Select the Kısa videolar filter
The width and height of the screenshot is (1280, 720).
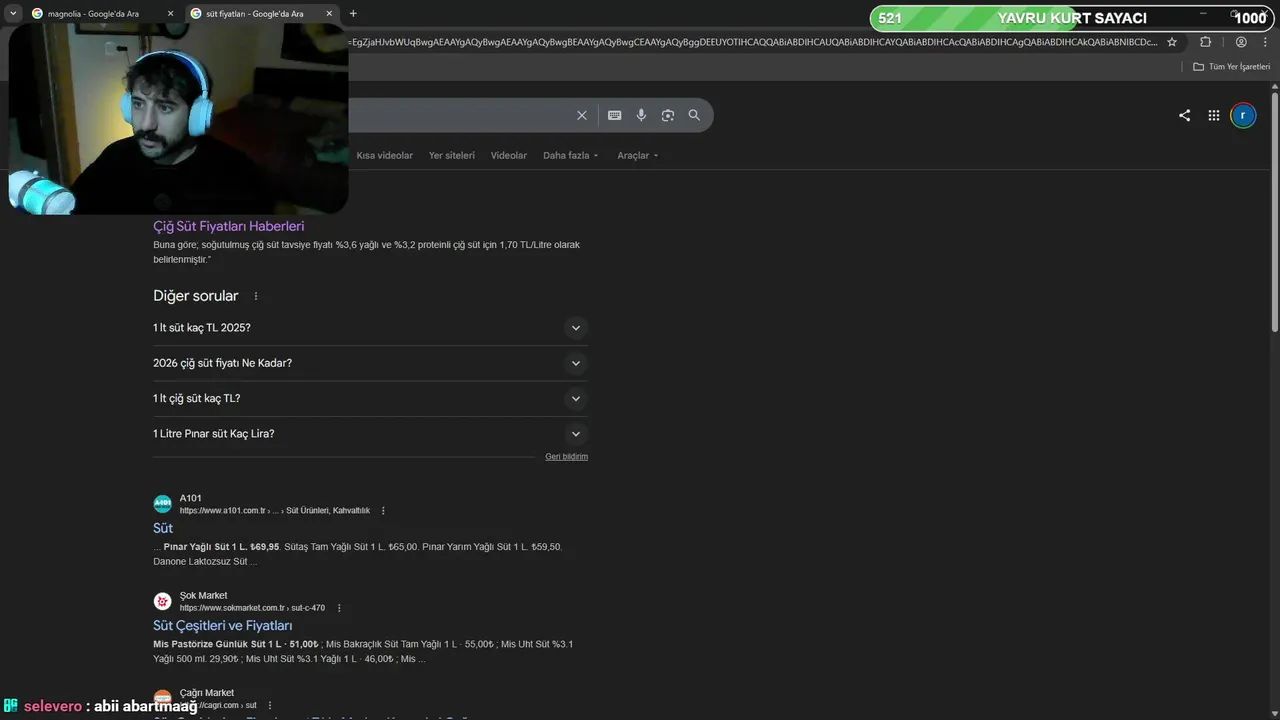(x=385, y=156)
